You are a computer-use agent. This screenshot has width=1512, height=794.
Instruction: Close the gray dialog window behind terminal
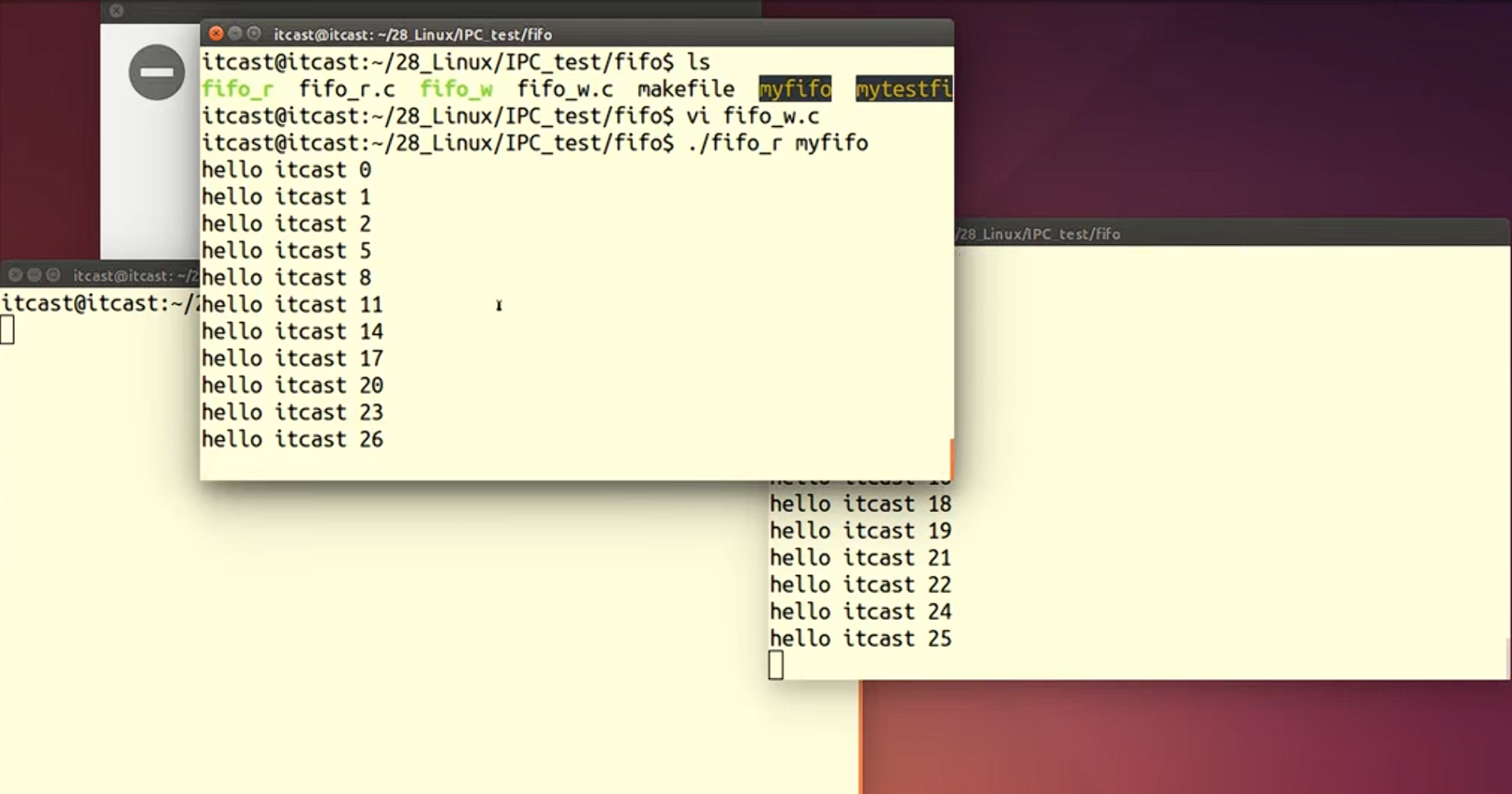pos(117,10)
